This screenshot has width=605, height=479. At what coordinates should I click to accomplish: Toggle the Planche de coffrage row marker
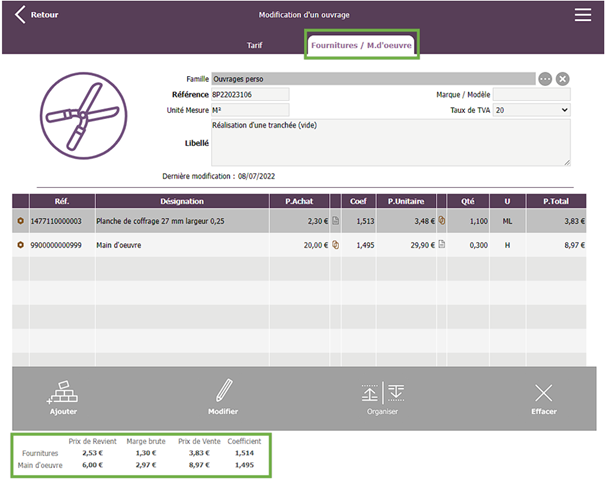(20, 220)
